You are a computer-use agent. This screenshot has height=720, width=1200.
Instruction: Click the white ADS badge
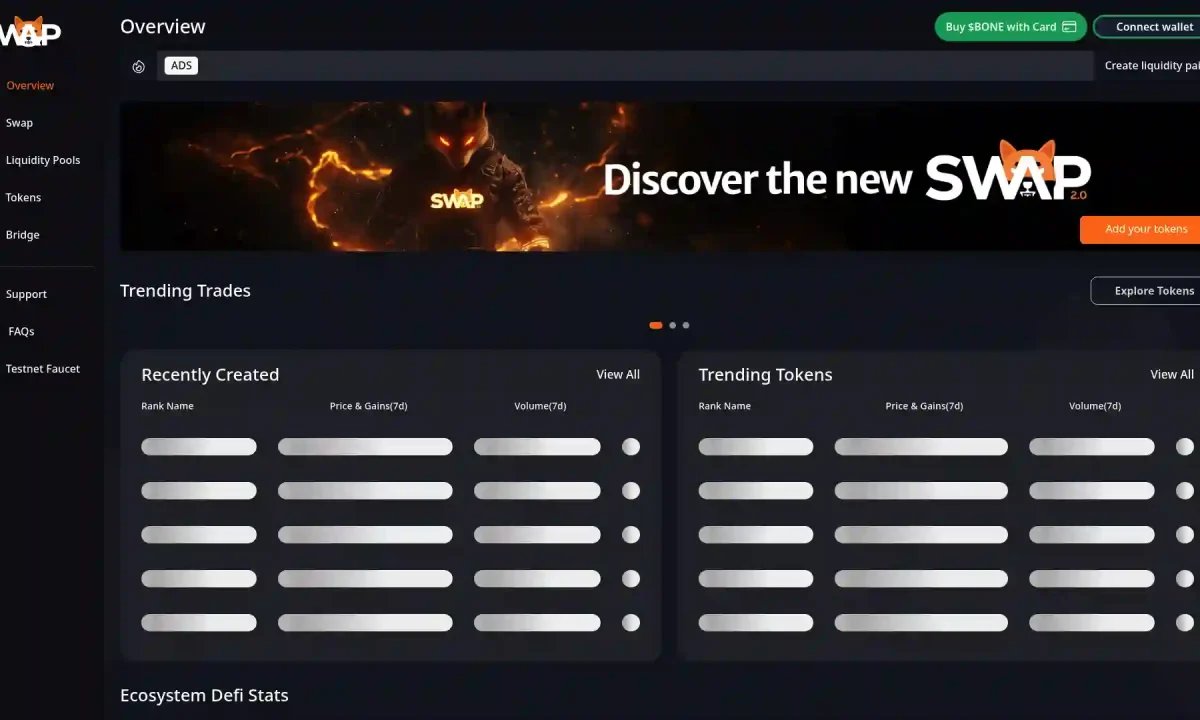click(181, 66)
